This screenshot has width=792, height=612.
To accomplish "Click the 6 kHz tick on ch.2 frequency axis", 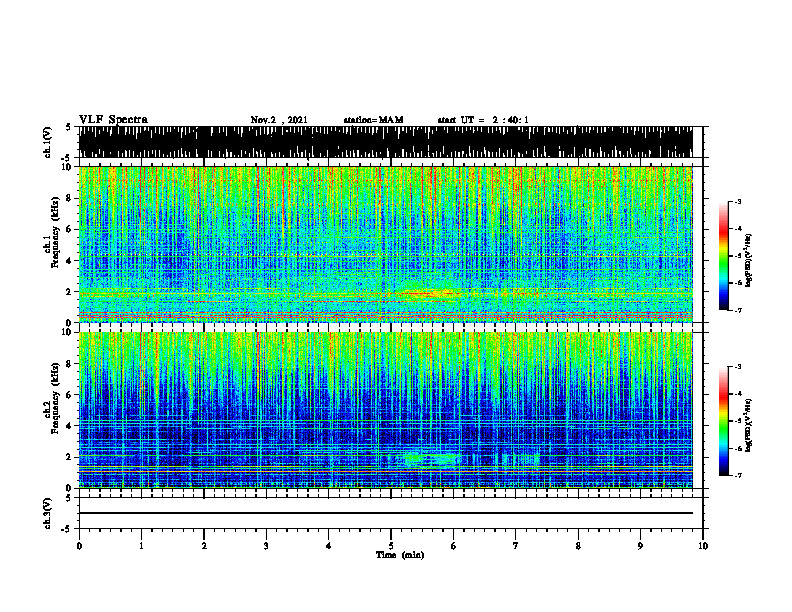I will point(70,395).
